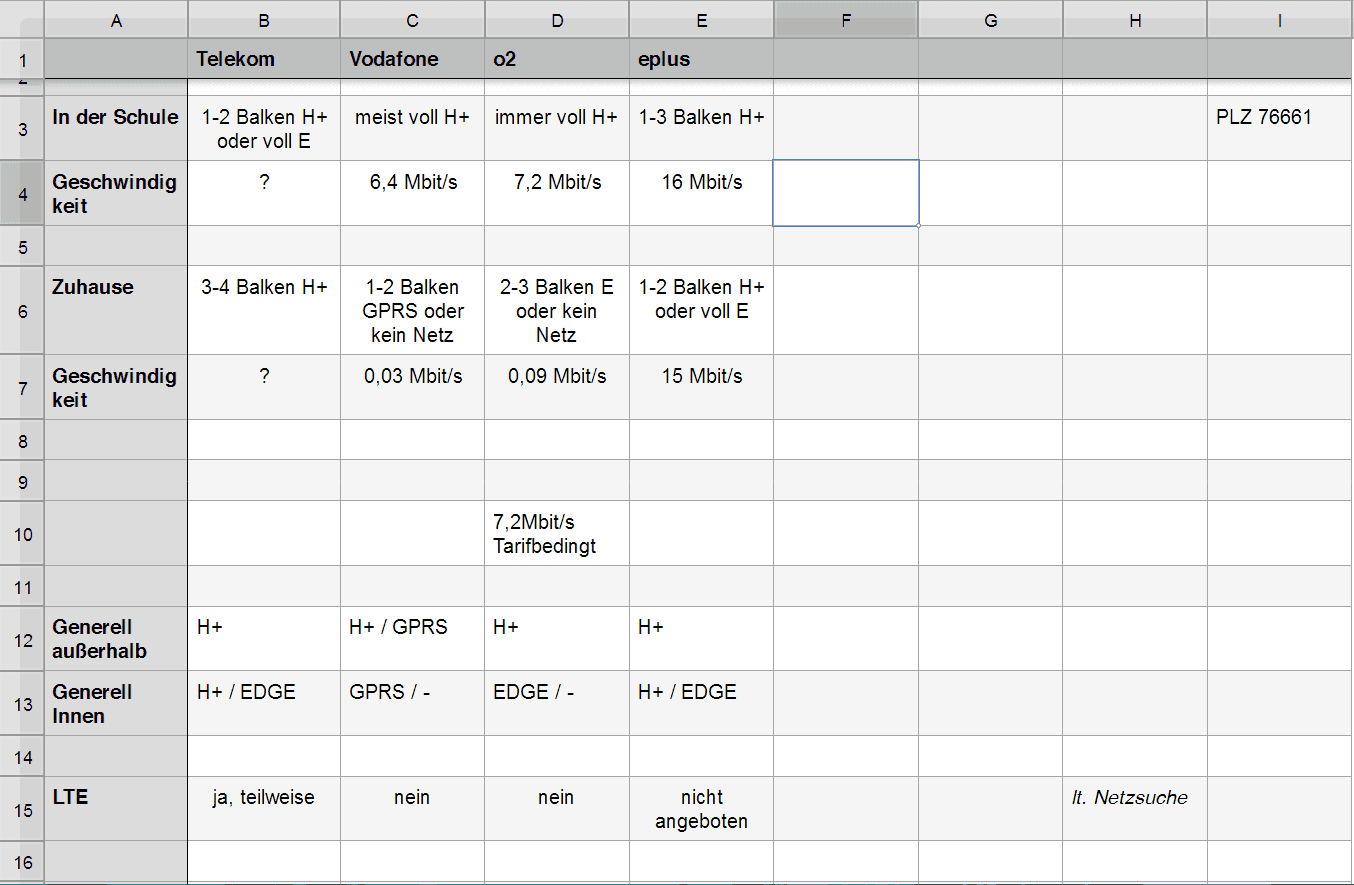Select column E header
1354x885 pixels.
[x=701, y=20]
